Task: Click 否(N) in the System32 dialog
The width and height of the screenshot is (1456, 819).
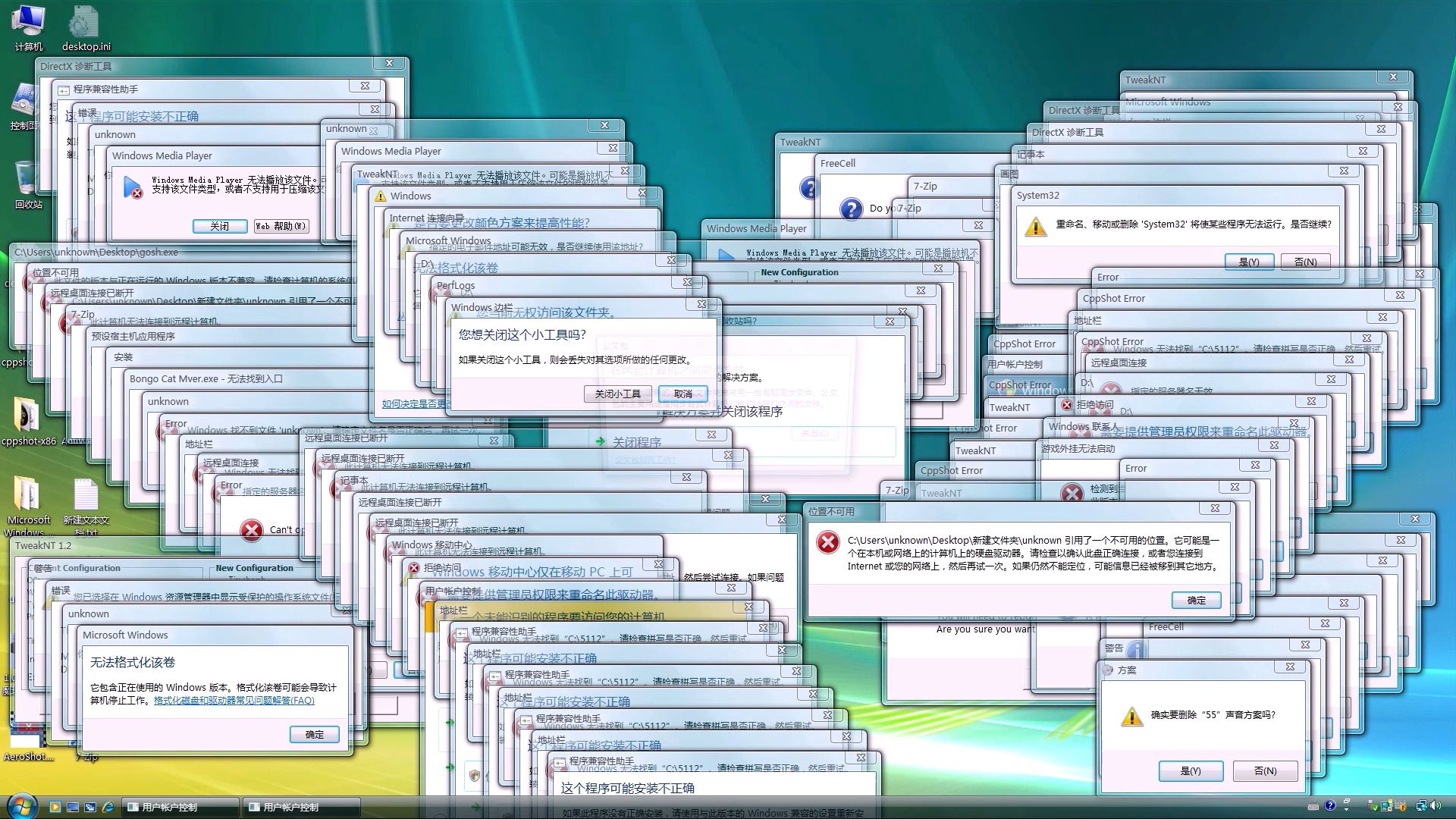Action: tap(1305, 262)
